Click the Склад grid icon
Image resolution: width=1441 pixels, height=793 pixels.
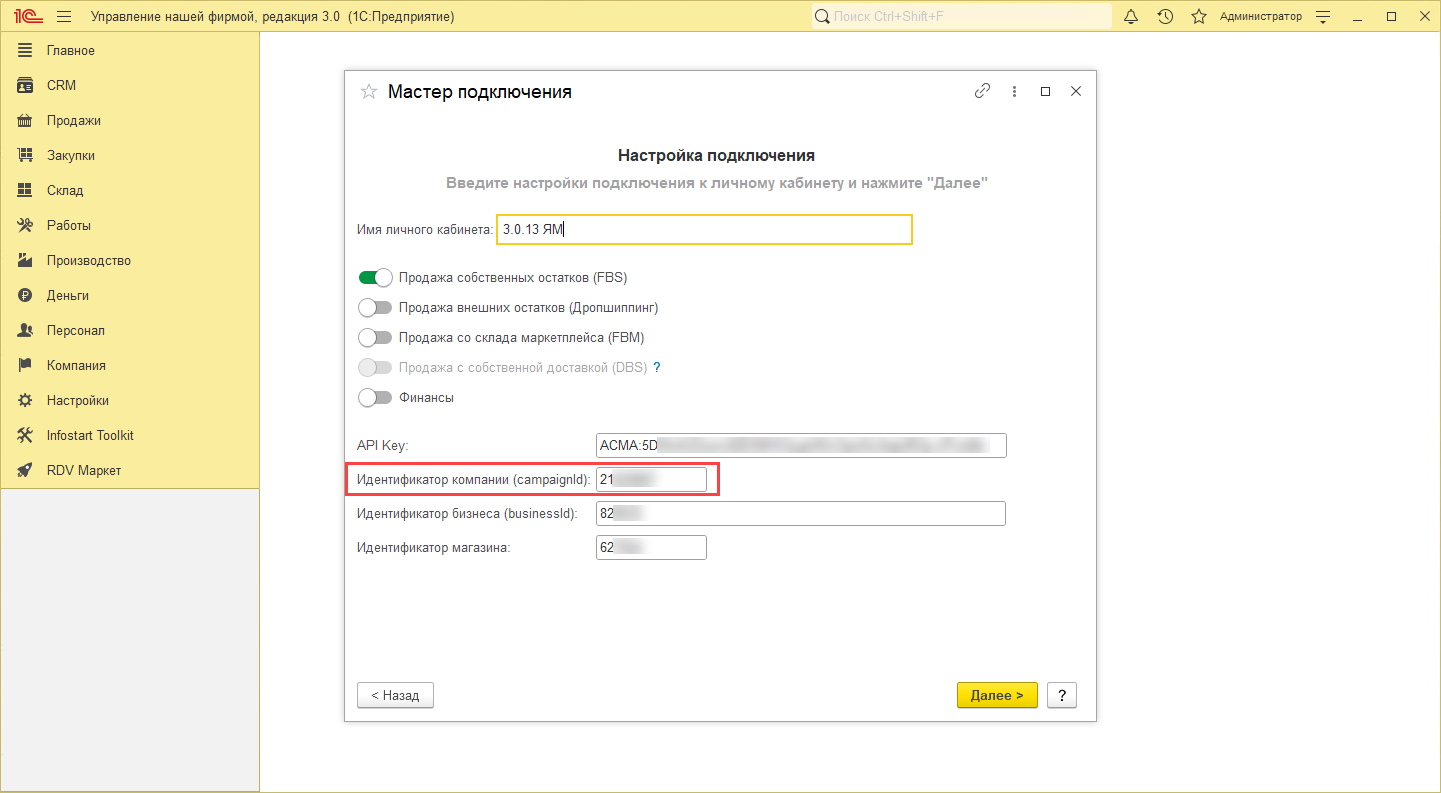click(x=26, y=190)
